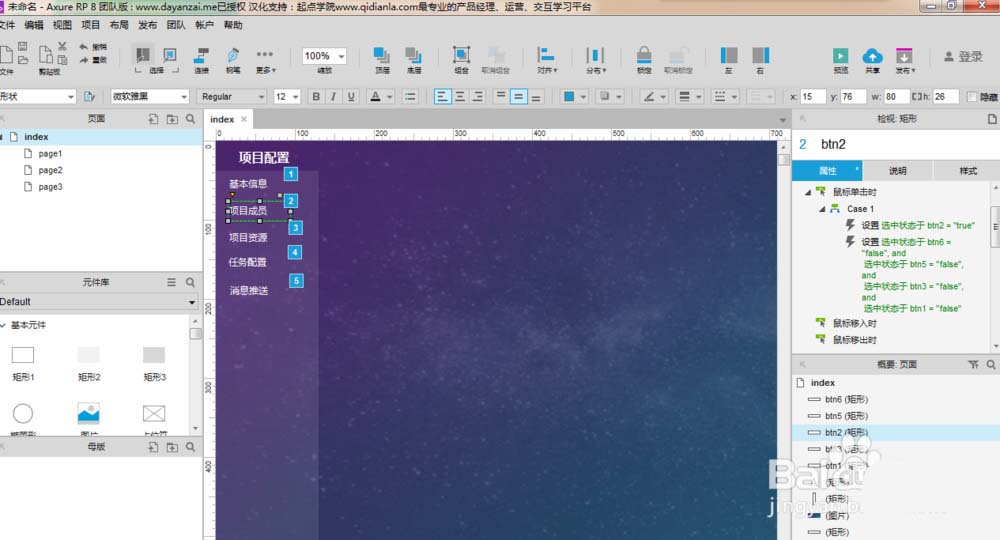The height and width of the screenshot is (540, 1000).
Task: Open the 项目 menu
Action: (x=91, y=25)
